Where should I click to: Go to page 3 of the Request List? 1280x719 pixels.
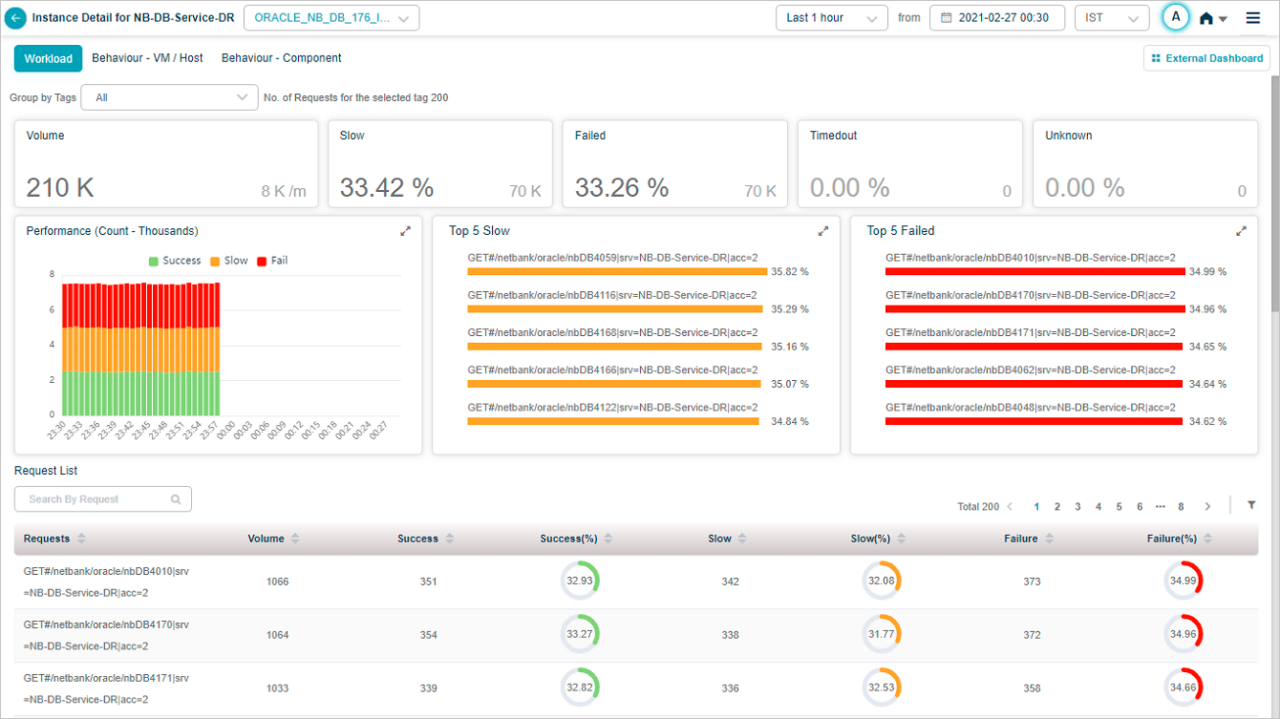(x=1077, y=506)
